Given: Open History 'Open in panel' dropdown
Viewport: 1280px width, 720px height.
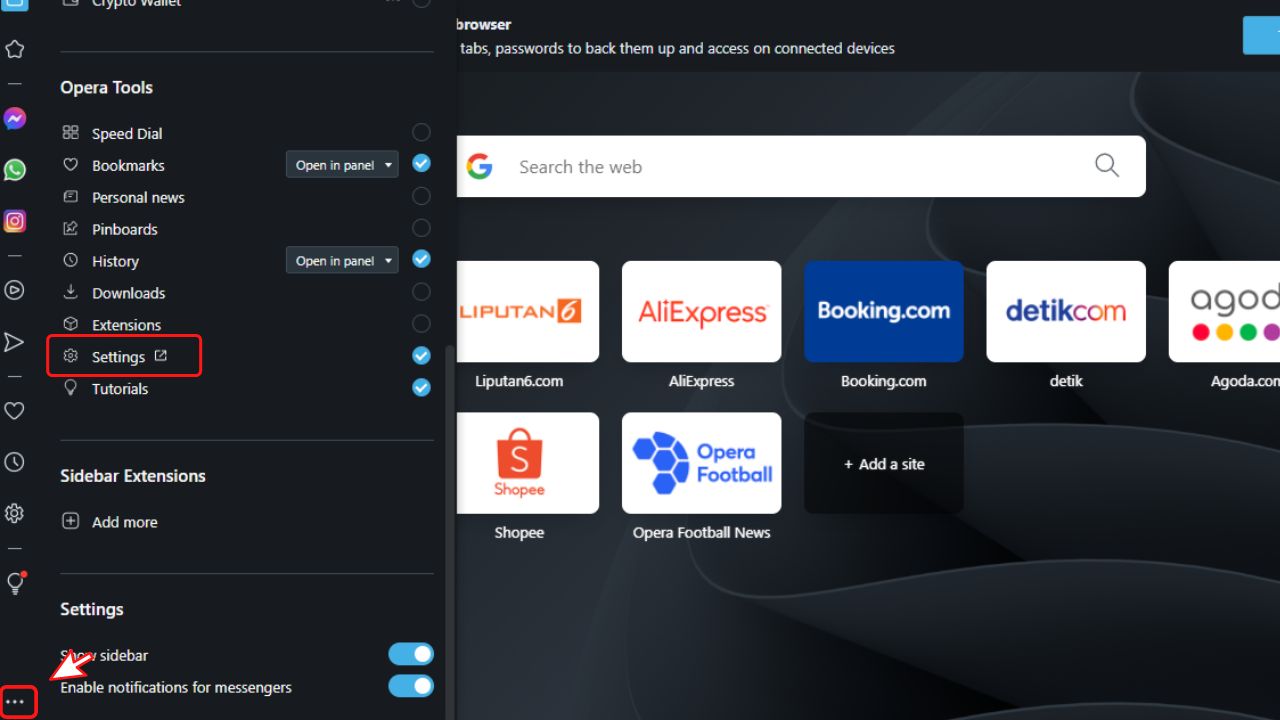Looking at the screenshot, I should point(342,260).
